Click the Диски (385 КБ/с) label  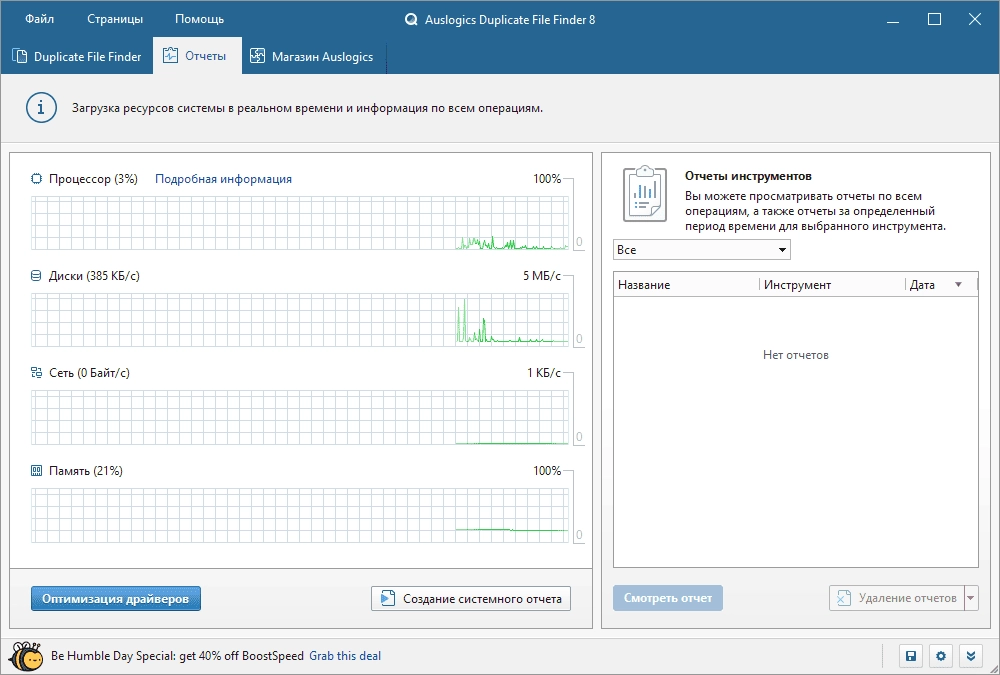(94, 276)
